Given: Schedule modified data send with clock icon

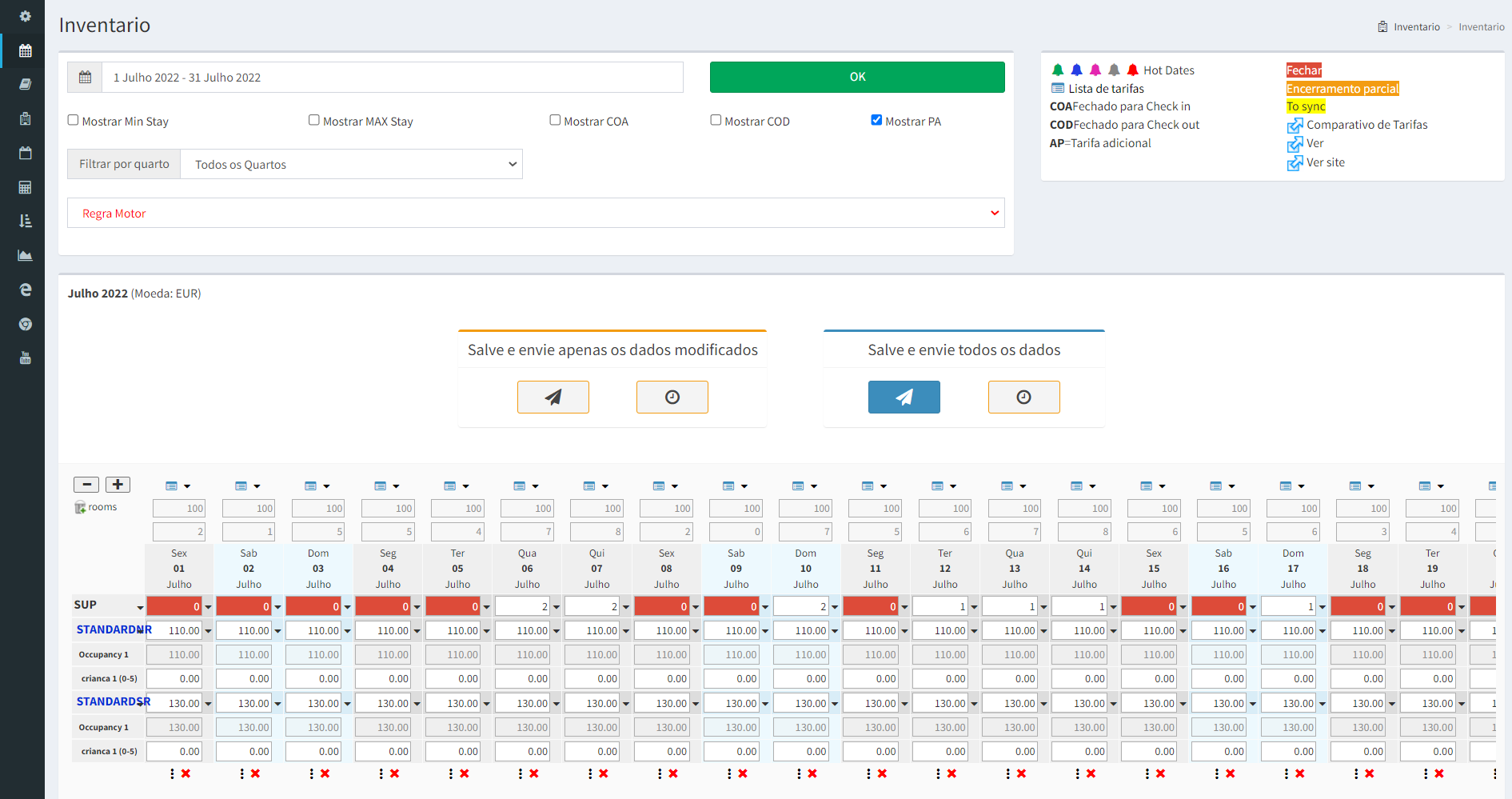Looking at the screenshot, I should (672, 397).
